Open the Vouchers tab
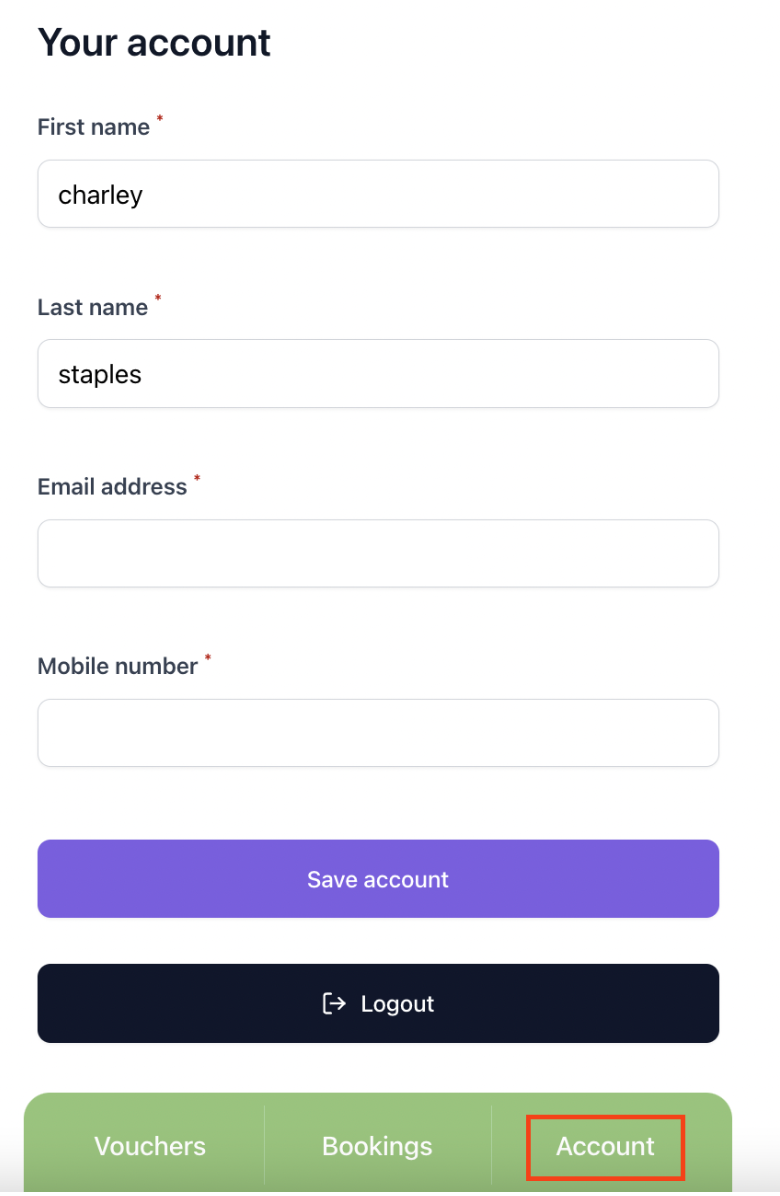The image size is (780, 1196). 150,1146
